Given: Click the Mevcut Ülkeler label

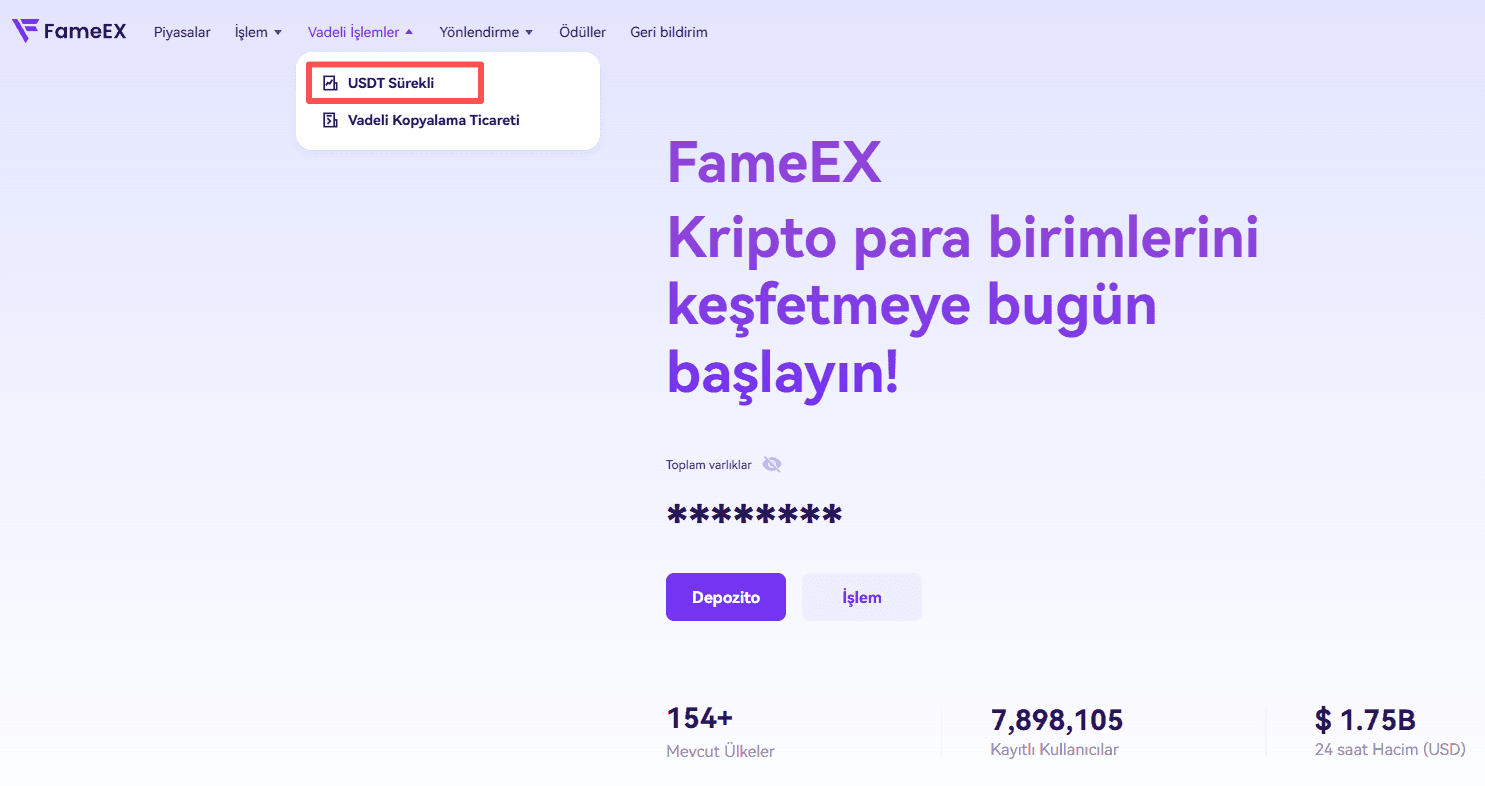Looking at the screenshot, I should (x=720, y=751).
